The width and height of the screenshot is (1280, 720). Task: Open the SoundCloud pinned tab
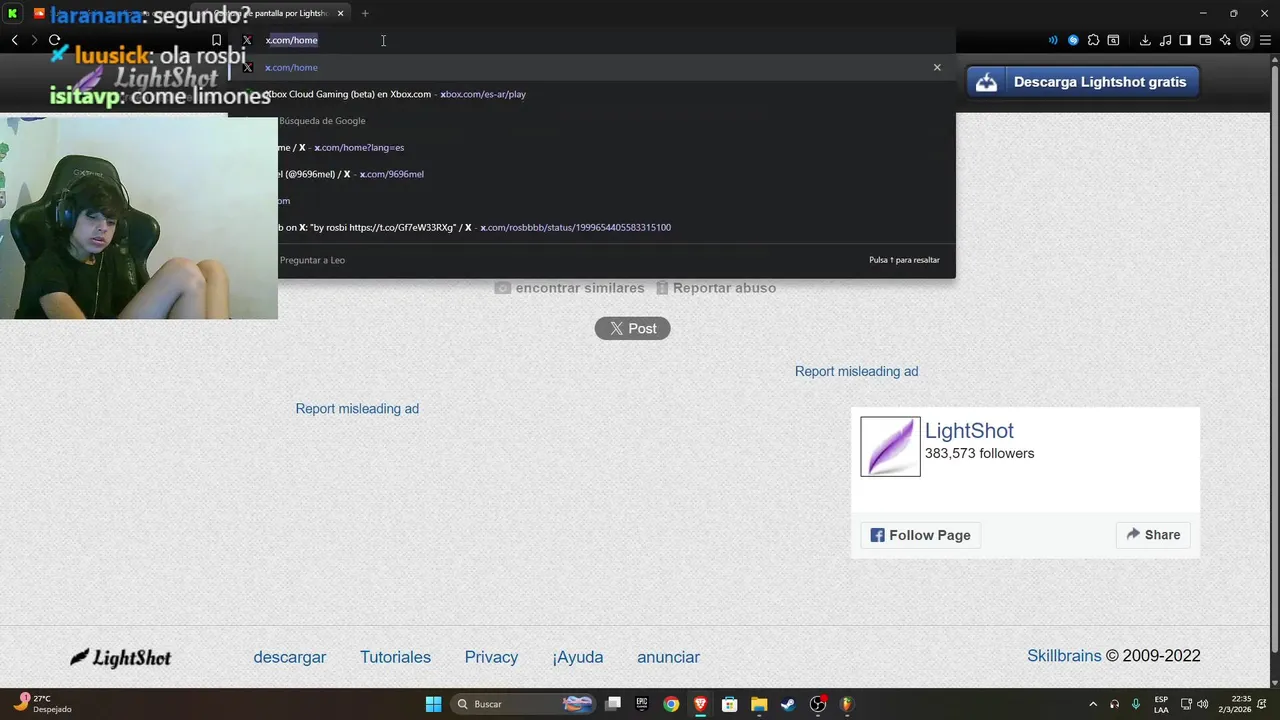39,13
